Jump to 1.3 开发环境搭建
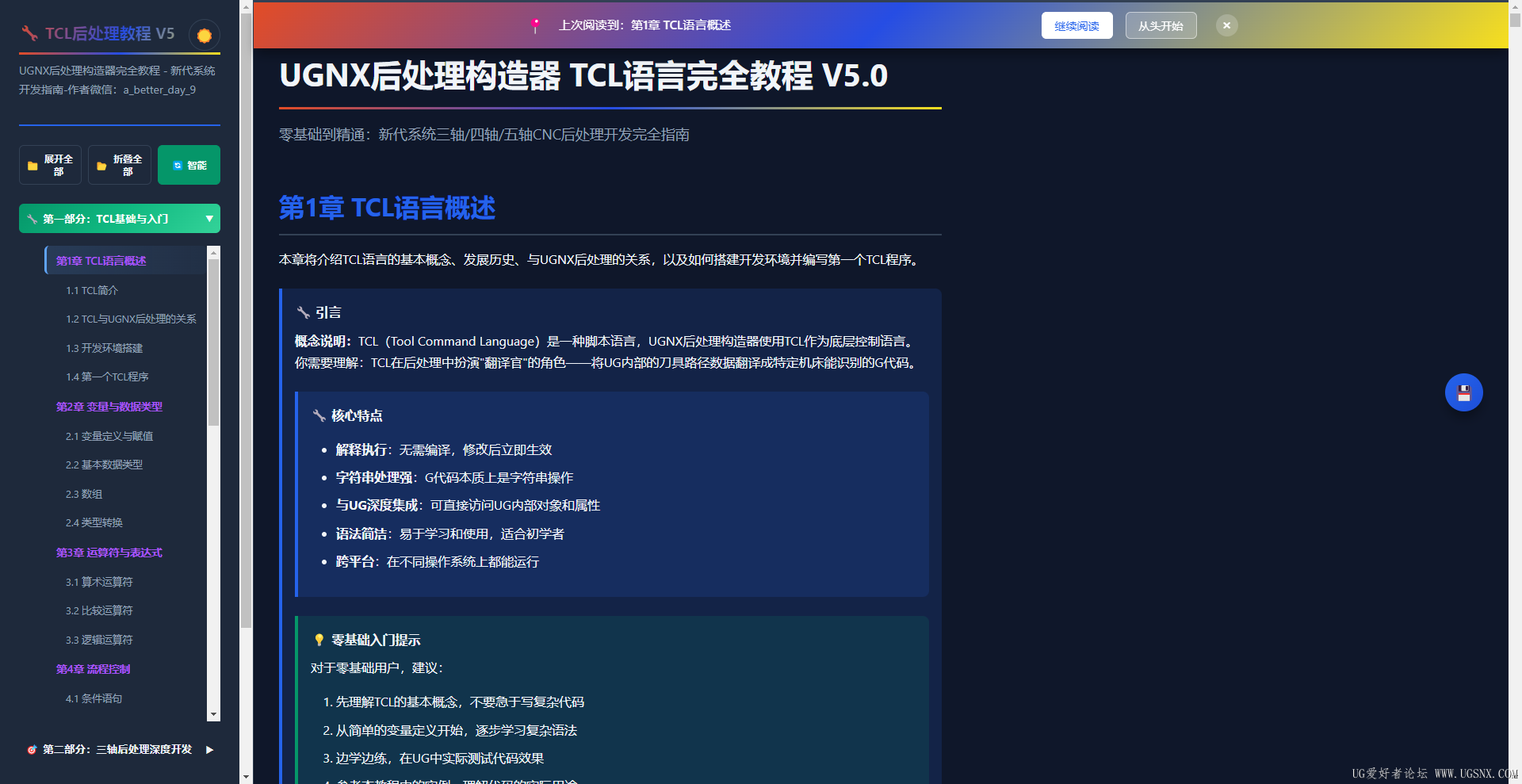Screen dimensions: 1522x784 pyautogui.click(x=104, y=348)
